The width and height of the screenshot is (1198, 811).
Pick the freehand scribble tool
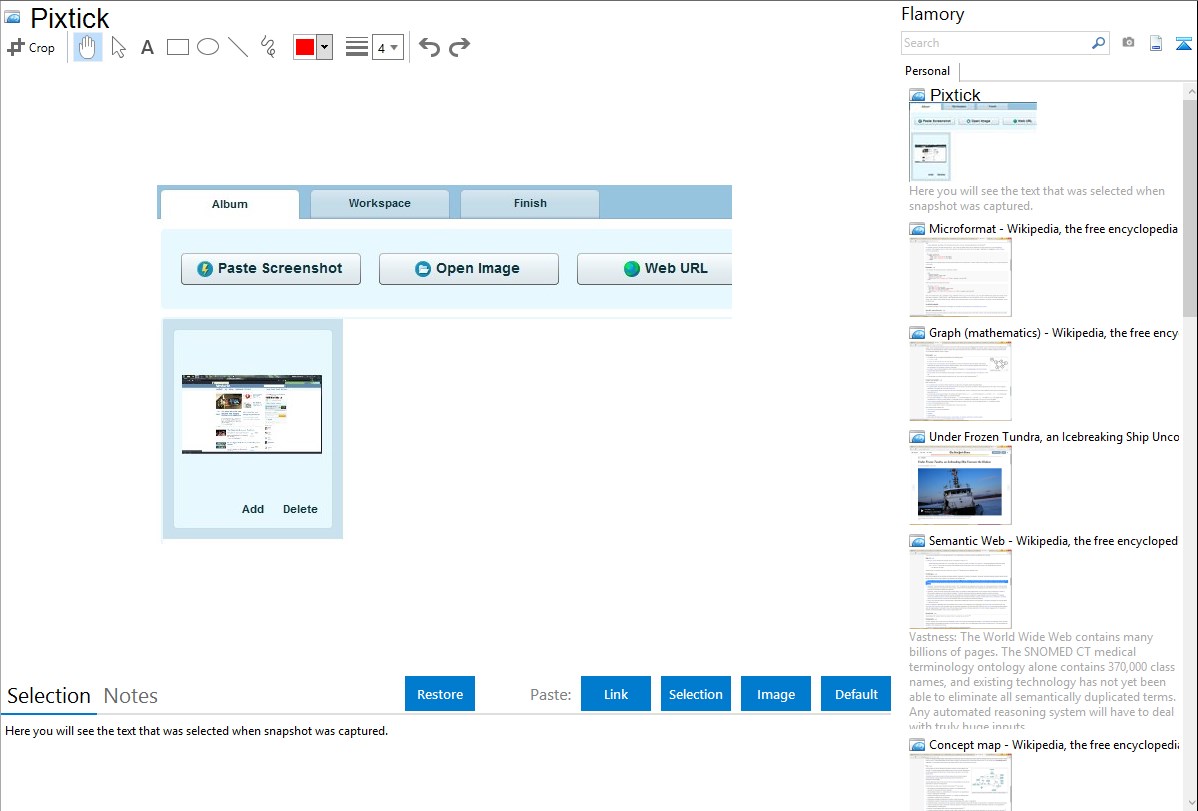267,47
